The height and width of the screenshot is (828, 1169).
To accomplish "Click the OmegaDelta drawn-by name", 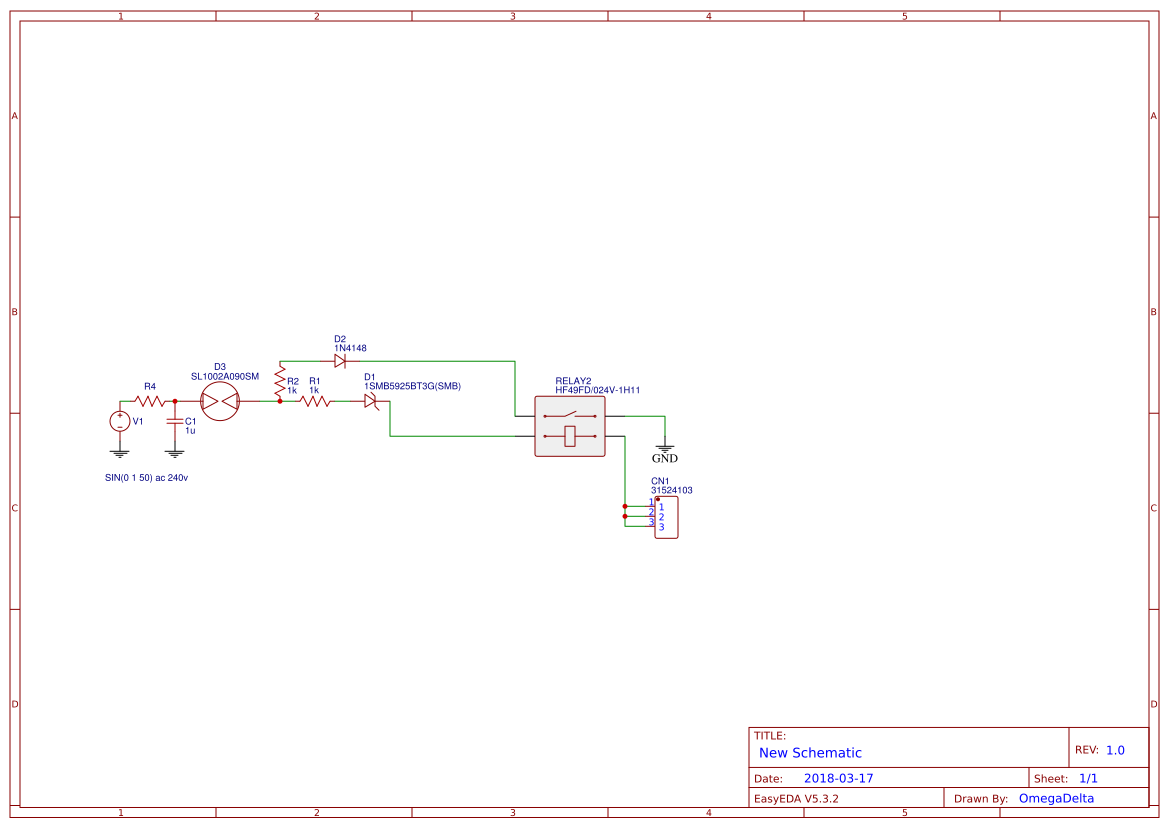I will [x=1057, y=797].
